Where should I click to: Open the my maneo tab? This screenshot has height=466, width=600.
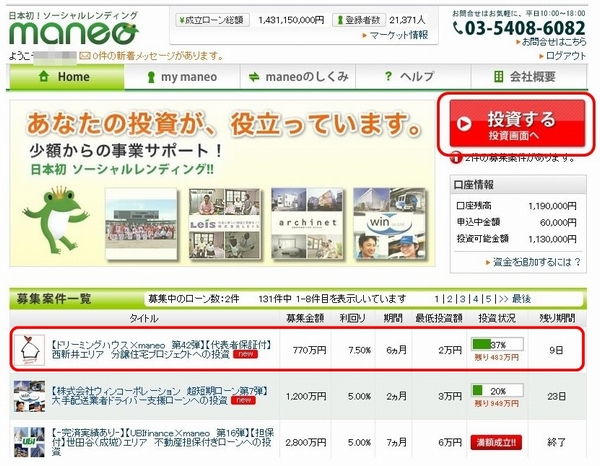(x=182, y=77)
